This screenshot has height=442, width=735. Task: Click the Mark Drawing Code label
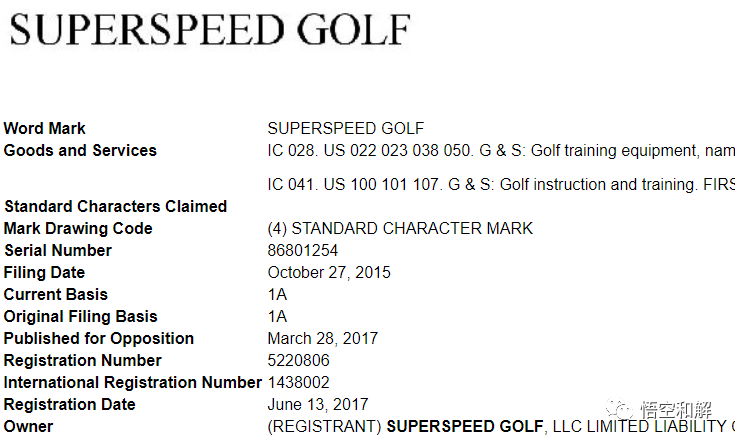tap(78, 229)
